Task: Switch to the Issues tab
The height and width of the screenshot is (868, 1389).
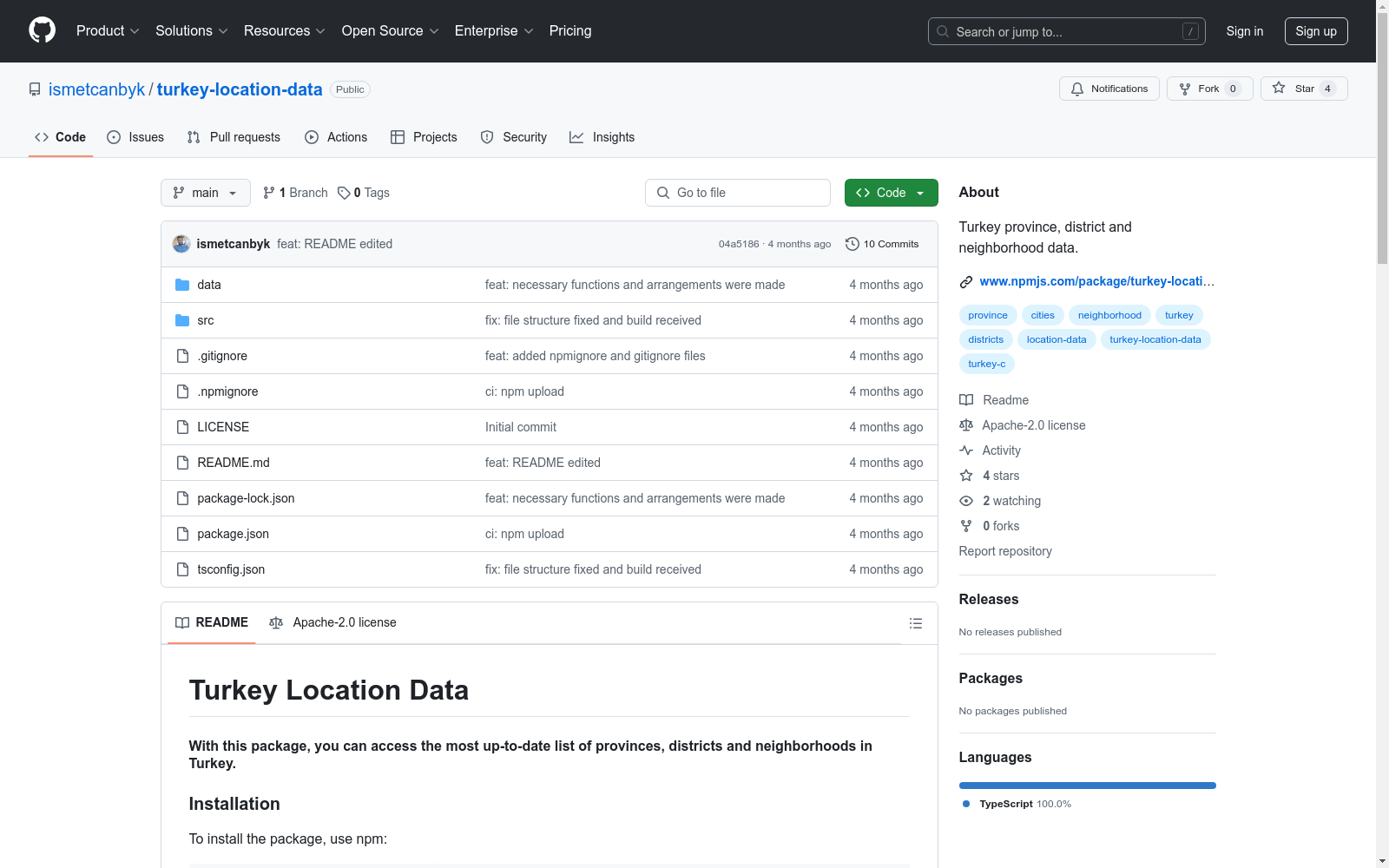Action: point(135,137)
